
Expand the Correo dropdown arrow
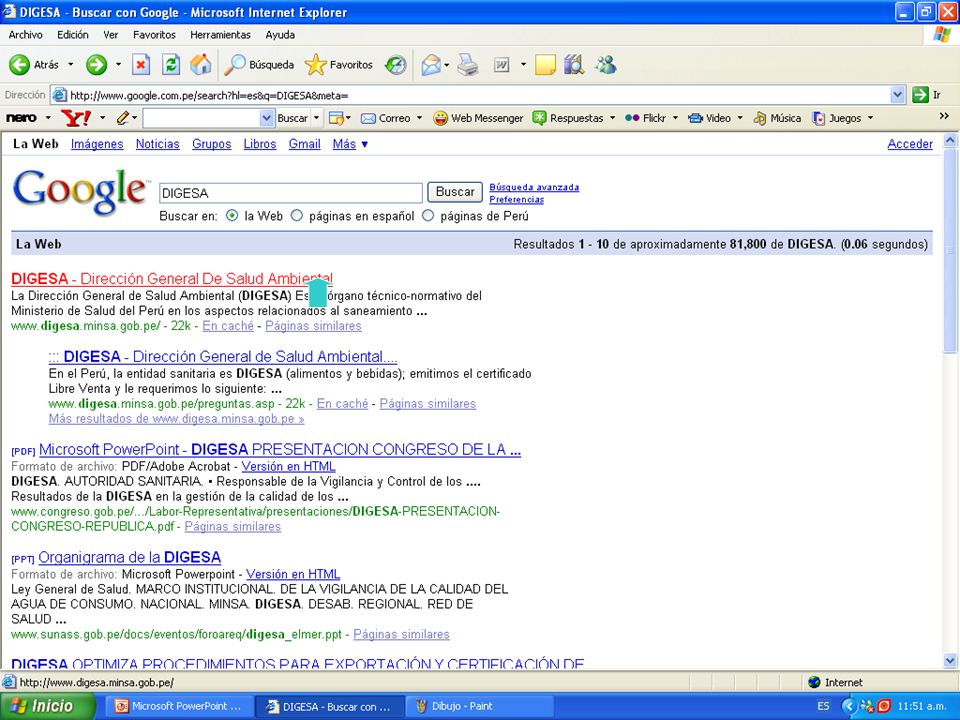pyautogui.click(x=419, y=118)
